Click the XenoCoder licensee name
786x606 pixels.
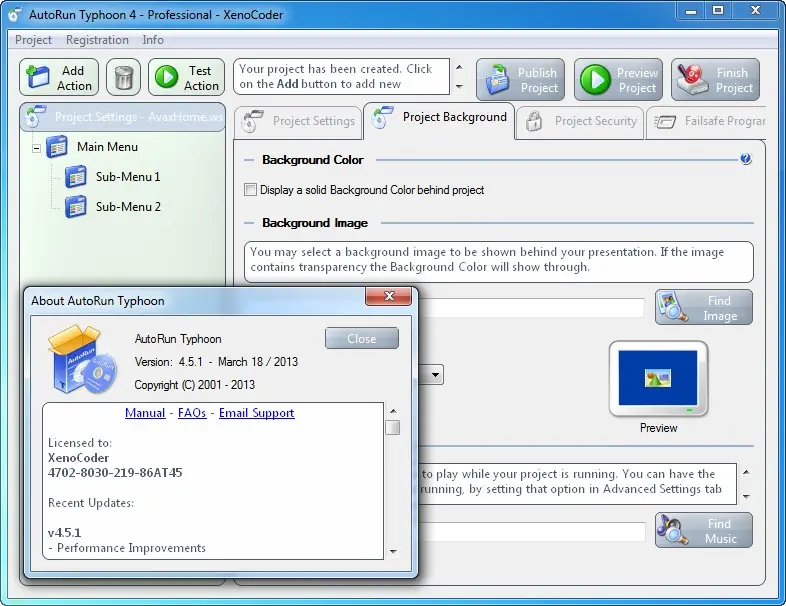pos(78,458)
